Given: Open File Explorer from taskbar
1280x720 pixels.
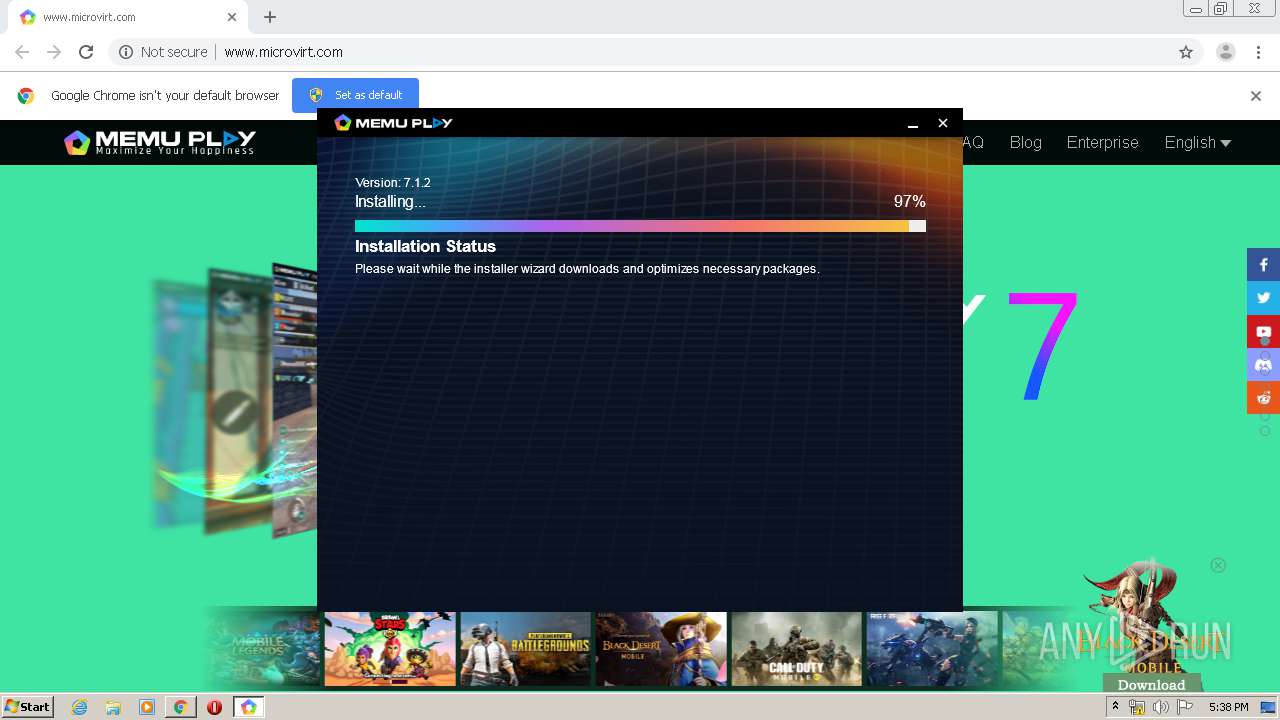Looking at the screenshot, I should tap(113, 707).
